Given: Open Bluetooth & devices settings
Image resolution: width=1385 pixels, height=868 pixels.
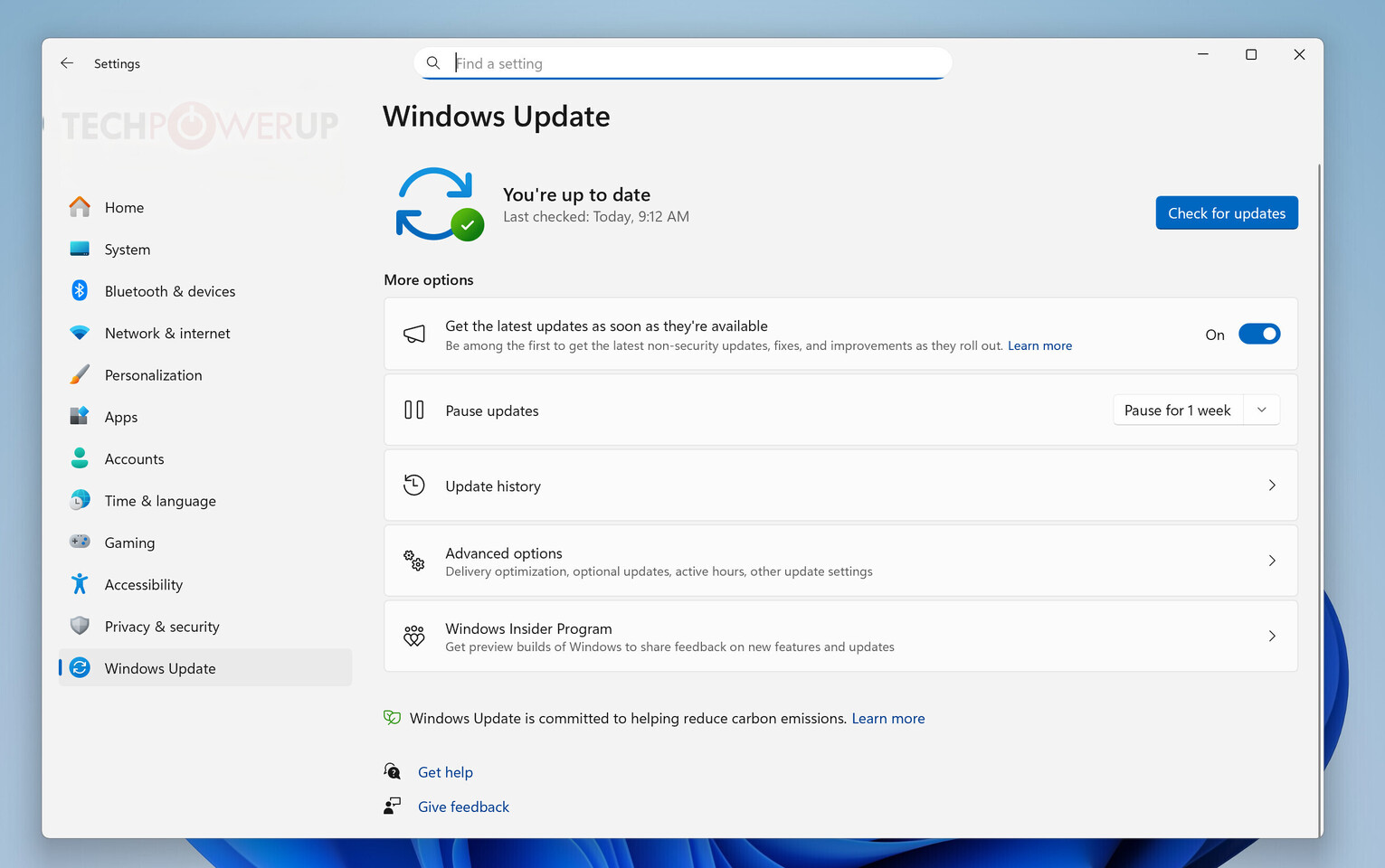Looking at the screenshot, I should point(170,290).
